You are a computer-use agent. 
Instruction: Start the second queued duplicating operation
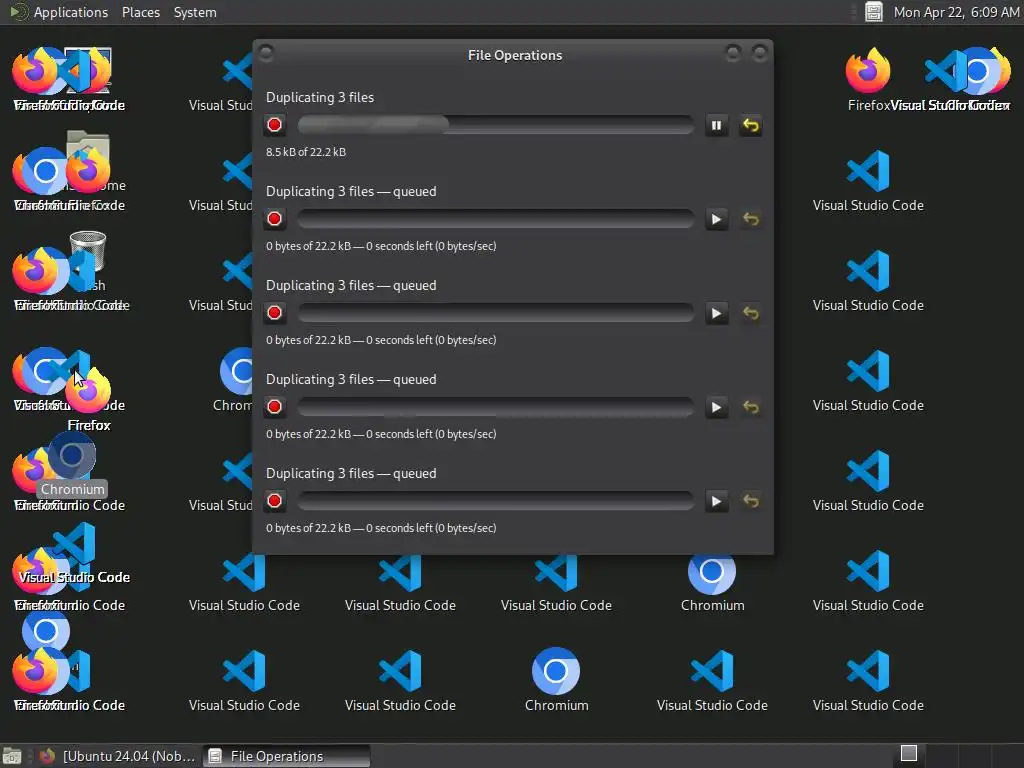[x=716, y=313]
